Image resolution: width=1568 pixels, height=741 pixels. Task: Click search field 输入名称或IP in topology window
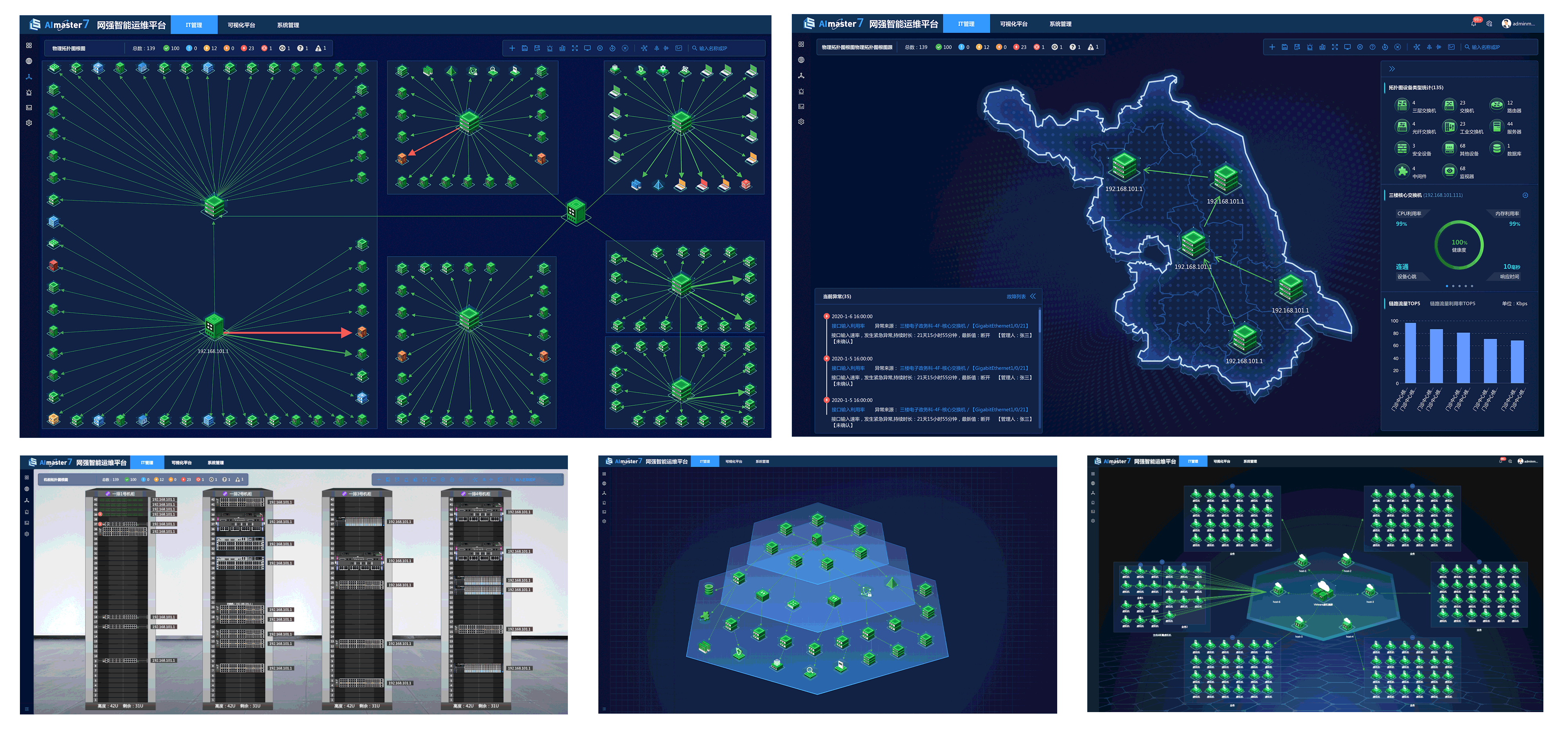[727, 48]
